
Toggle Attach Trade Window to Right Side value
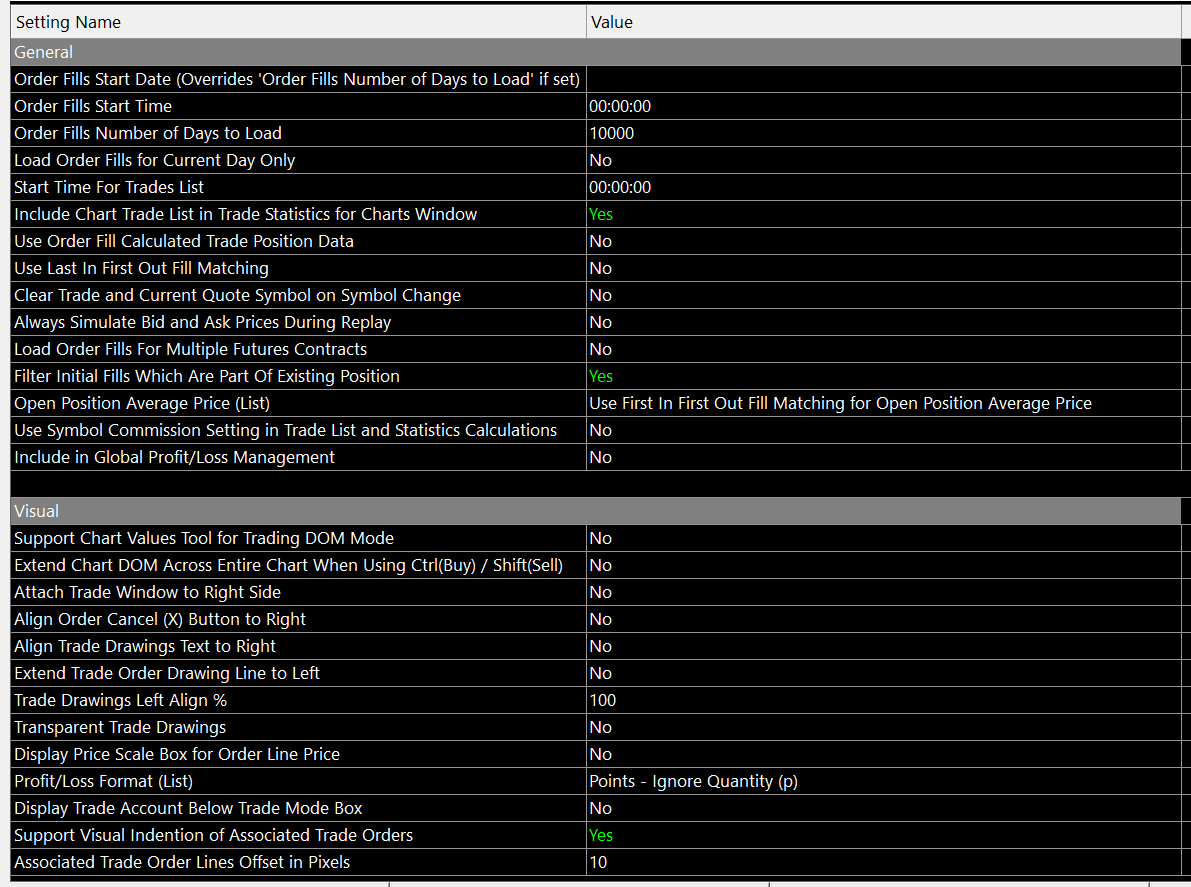pyautogui.click(x=883, y=592)
